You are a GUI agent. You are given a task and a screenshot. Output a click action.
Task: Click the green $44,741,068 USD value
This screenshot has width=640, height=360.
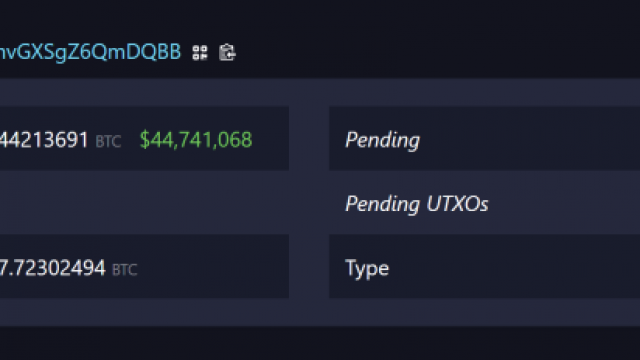click(196, 140)
